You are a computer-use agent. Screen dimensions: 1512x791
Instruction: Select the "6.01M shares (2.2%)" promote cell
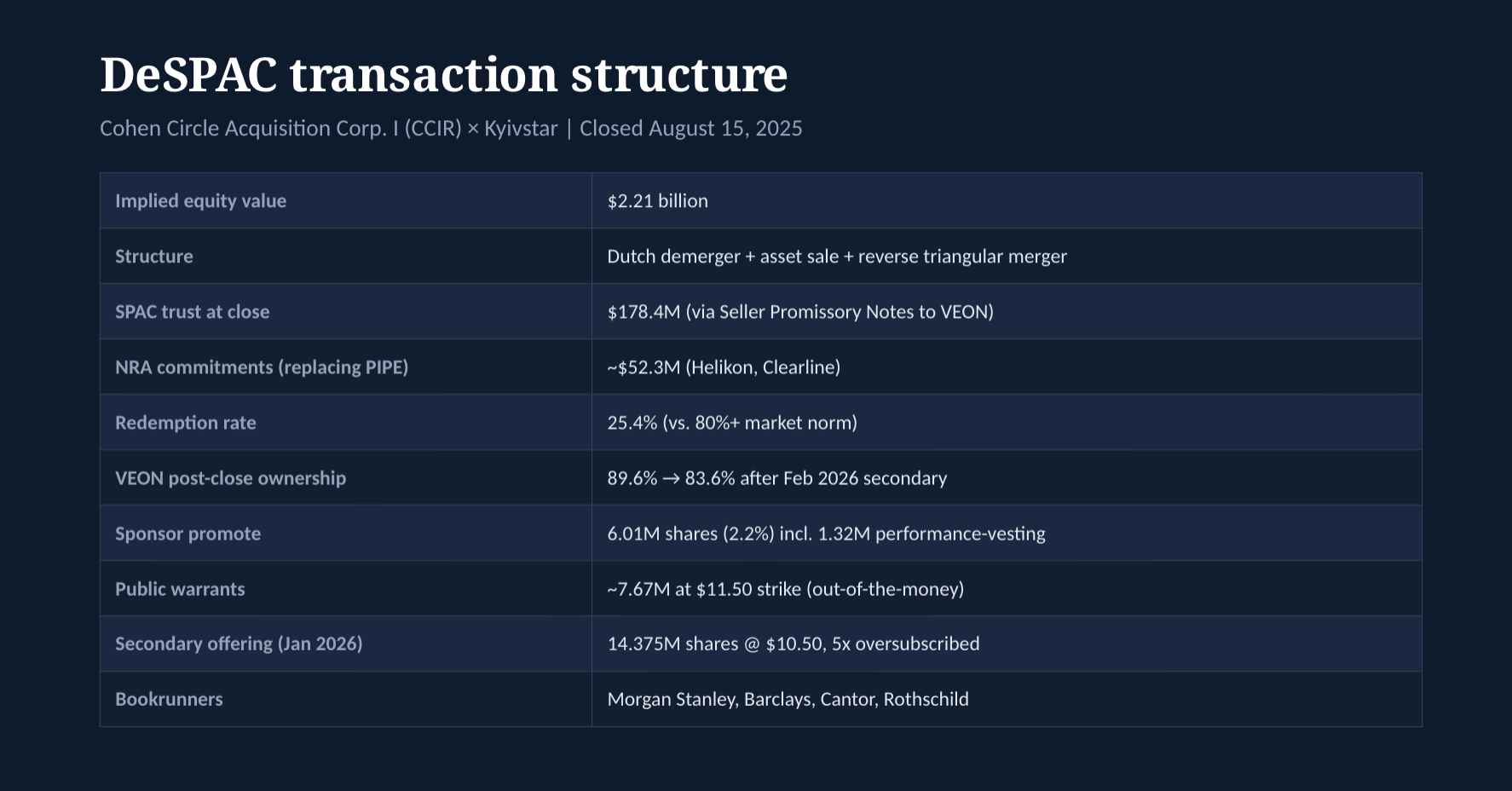pos(826,534)
